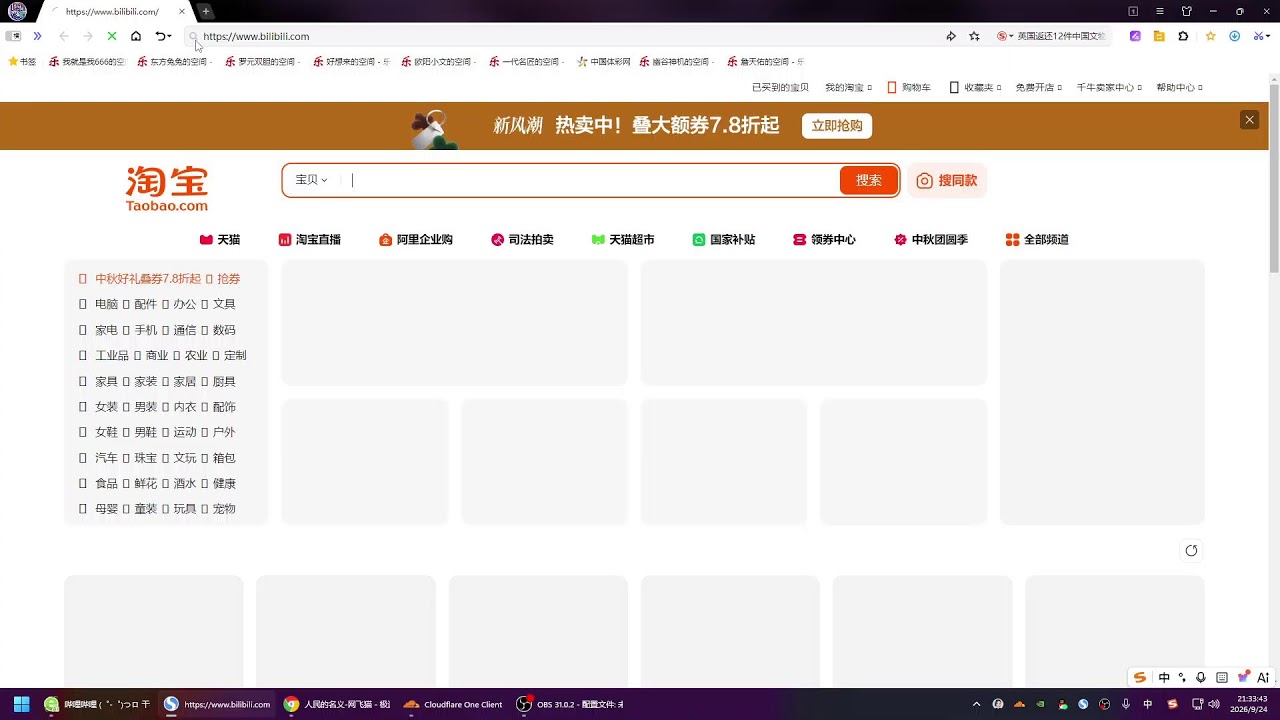Click the orange 搜索 button
Screen dimensions: 1280x720
[869, 180]
